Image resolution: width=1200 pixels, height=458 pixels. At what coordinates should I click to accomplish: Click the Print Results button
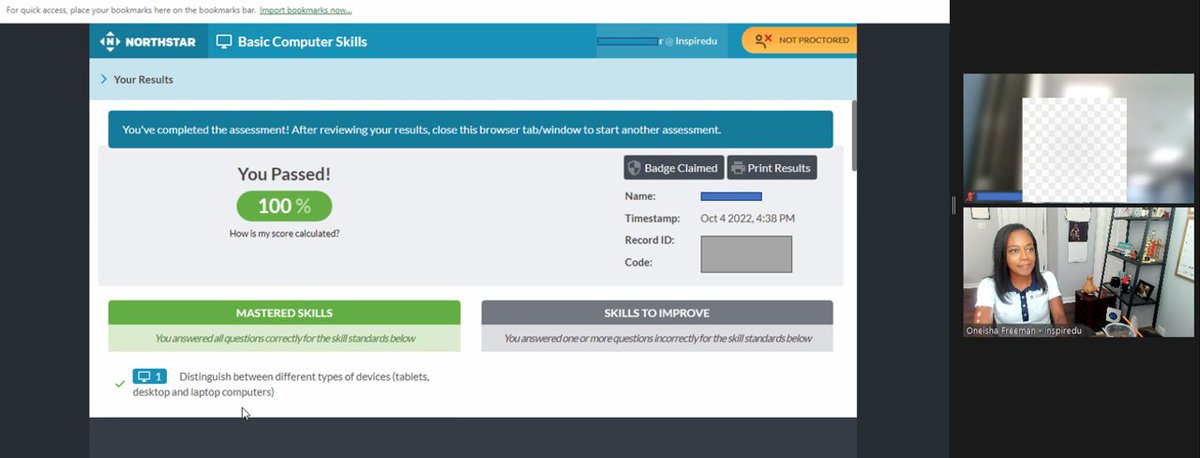772,168
